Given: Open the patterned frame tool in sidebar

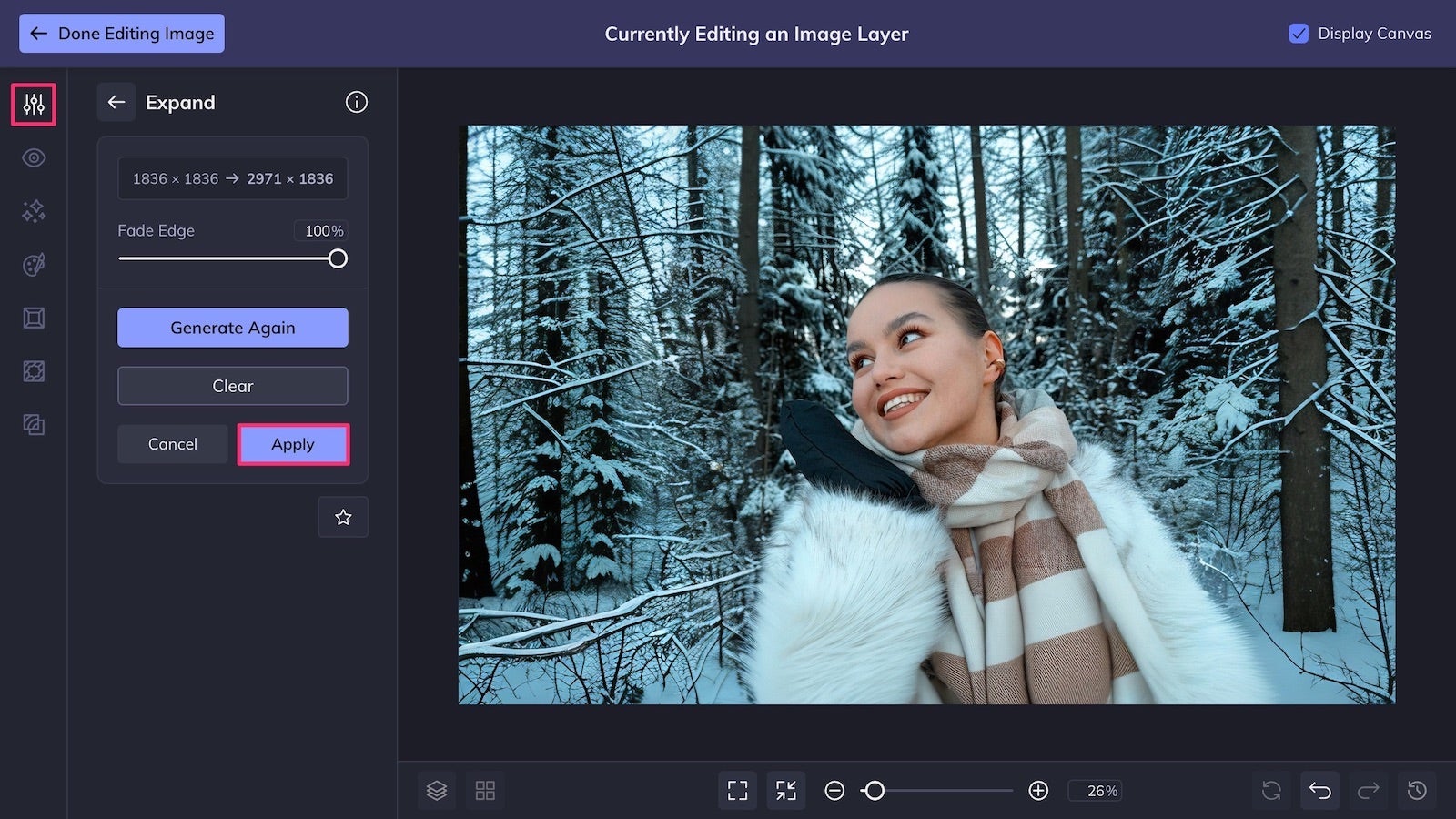Looking at the screenshot, I should [x=33, y=371].
